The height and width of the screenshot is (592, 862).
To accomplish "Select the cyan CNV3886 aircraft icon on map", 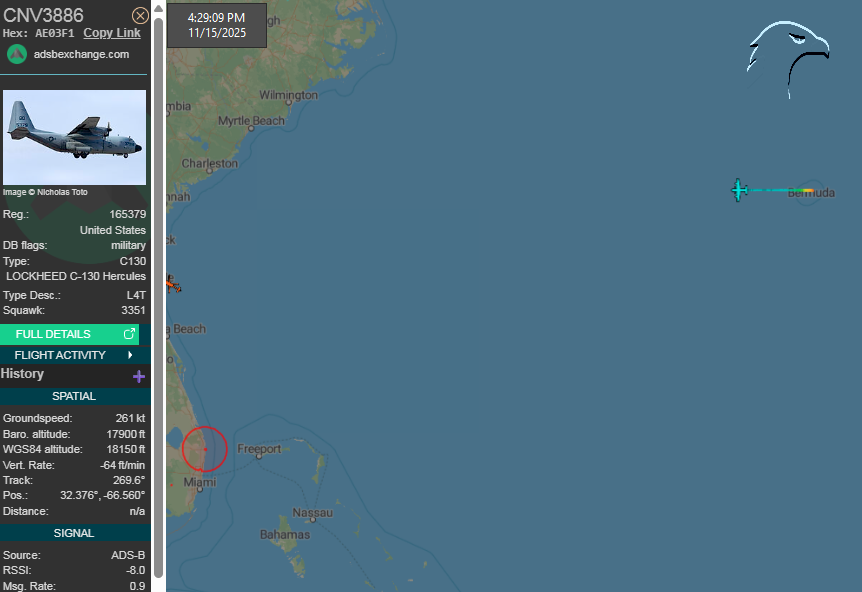I will (739, 190).
